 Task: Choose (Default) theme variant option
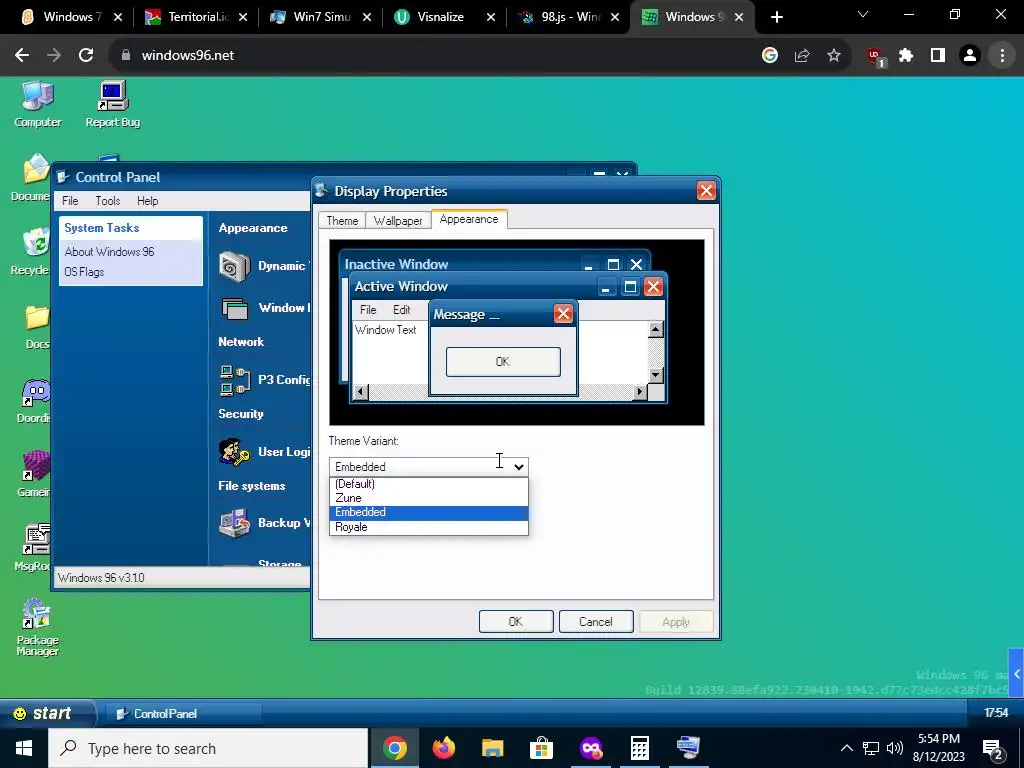click(429, 484)
